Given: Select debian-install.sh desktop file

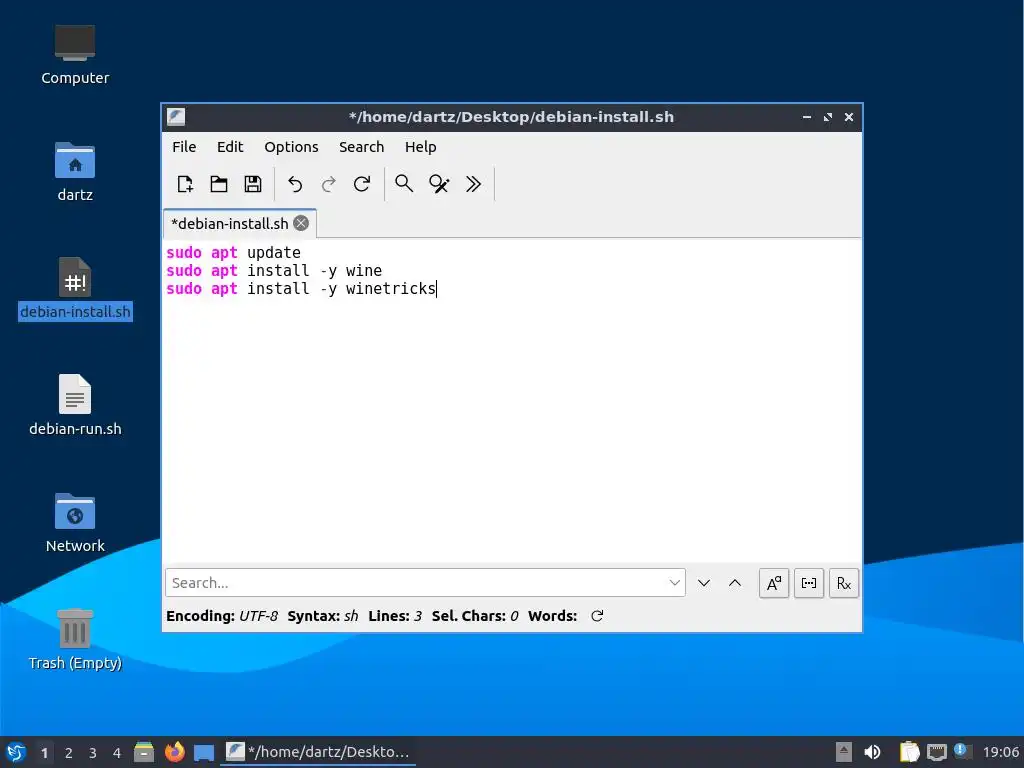Looking at the screenshot, I should pyautogui.click(x=75, y=288).
